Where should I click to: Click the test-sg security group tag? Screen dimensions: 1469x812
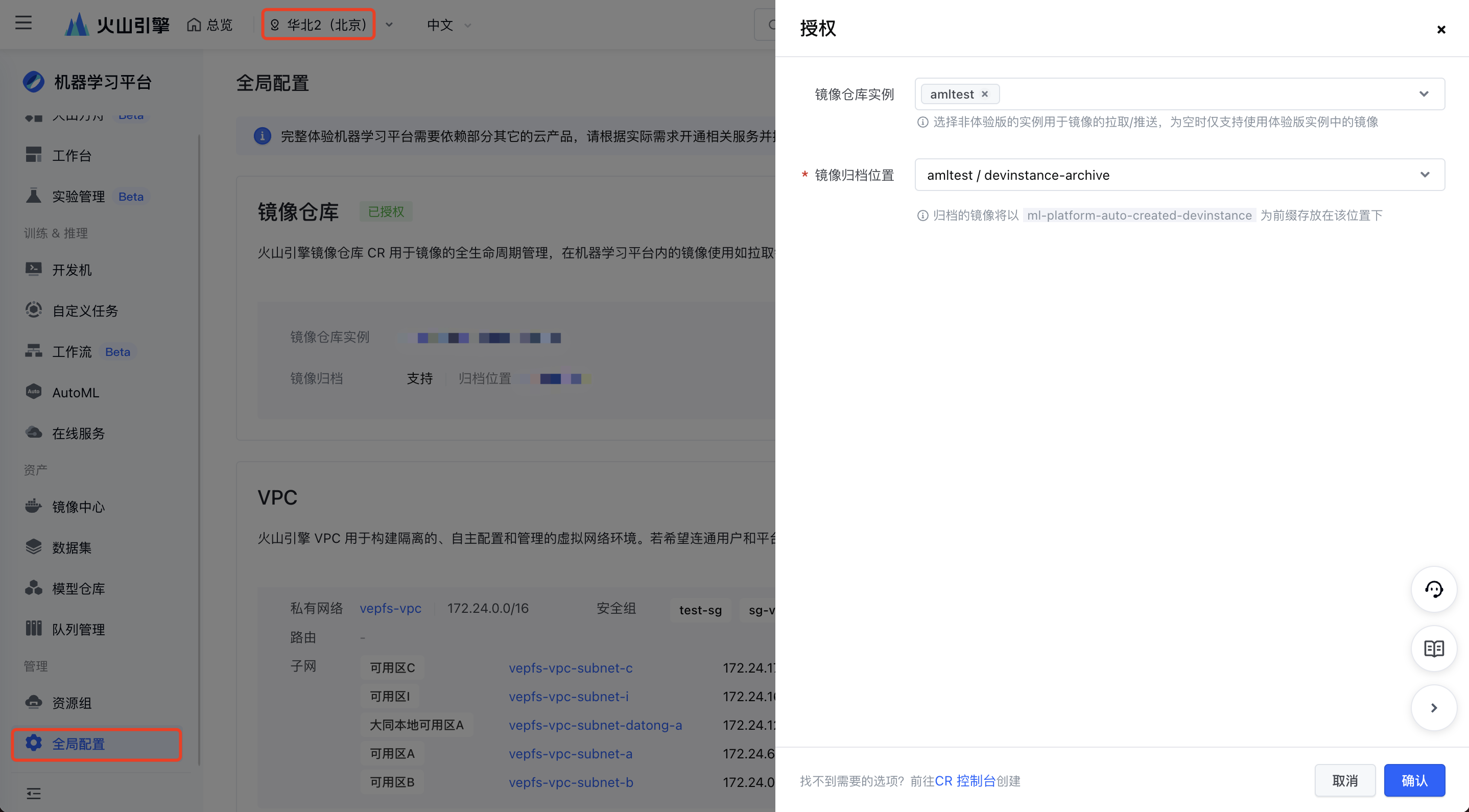pyautogui.click(x=700, y=610)
